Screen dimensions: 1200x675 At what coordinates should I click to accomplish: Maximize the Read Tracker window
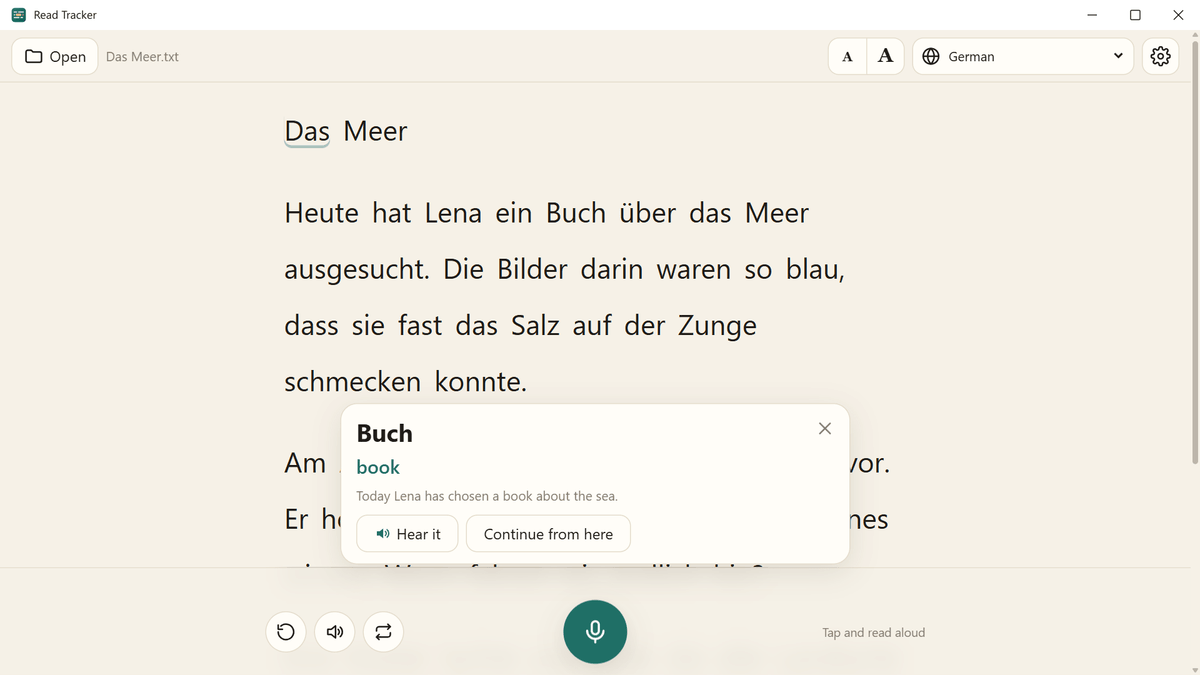pyautogui.click(x=1135, y=15)
